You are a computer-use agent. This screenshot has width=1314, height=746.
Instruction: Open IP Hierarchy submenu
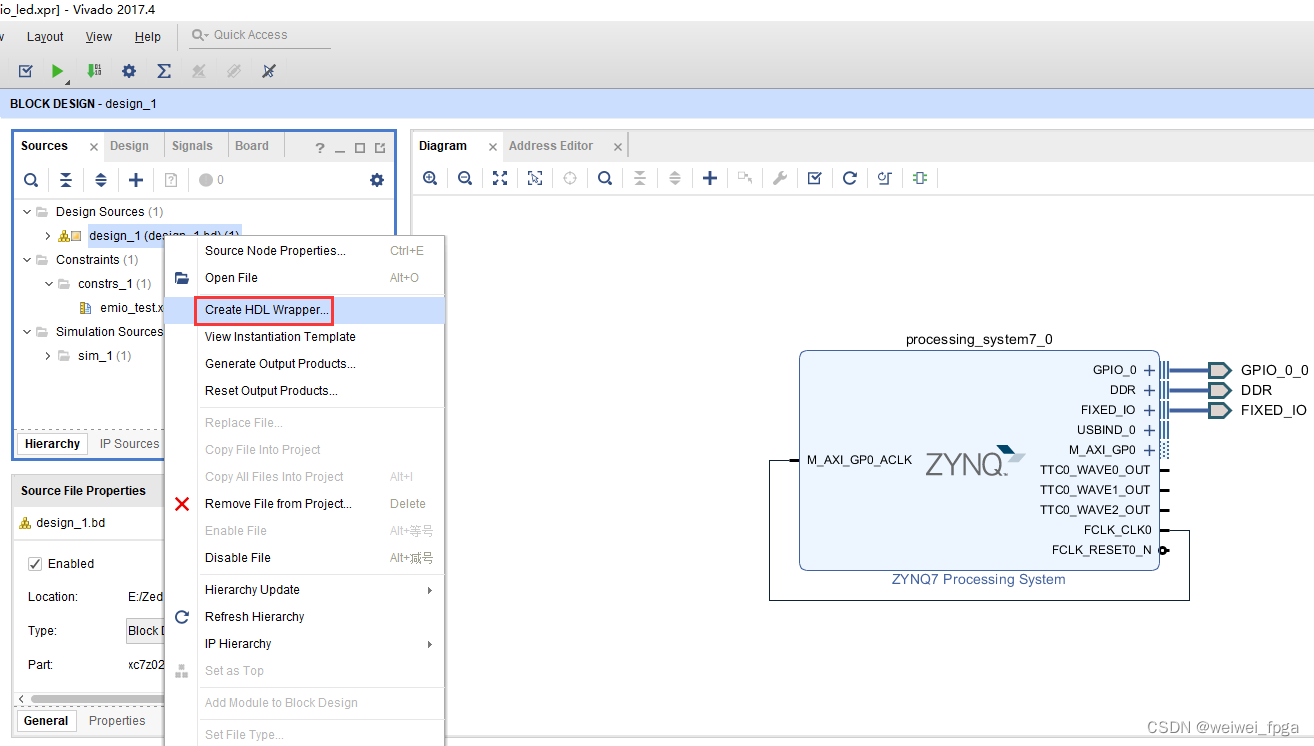click(305, 644)
